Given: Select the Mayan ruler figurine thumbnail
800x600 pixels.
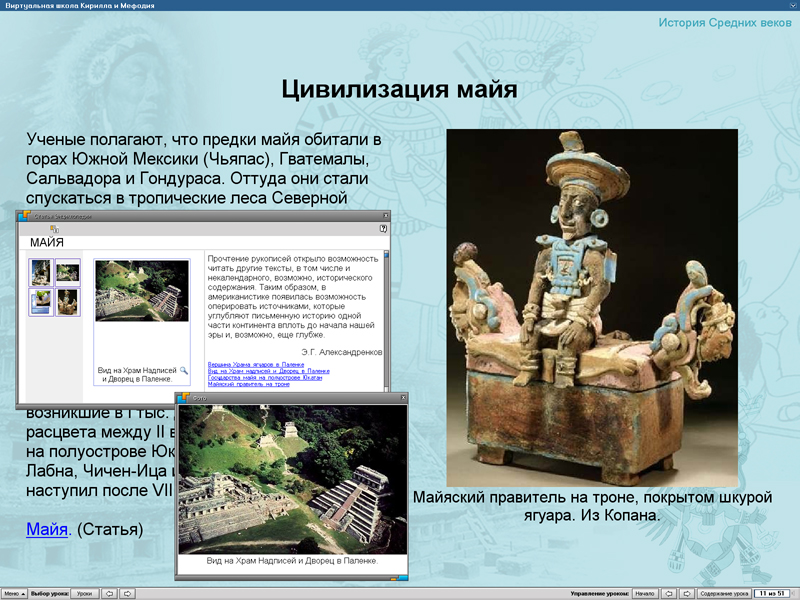Looking at the screenshot, I should [x=68, y=302].
